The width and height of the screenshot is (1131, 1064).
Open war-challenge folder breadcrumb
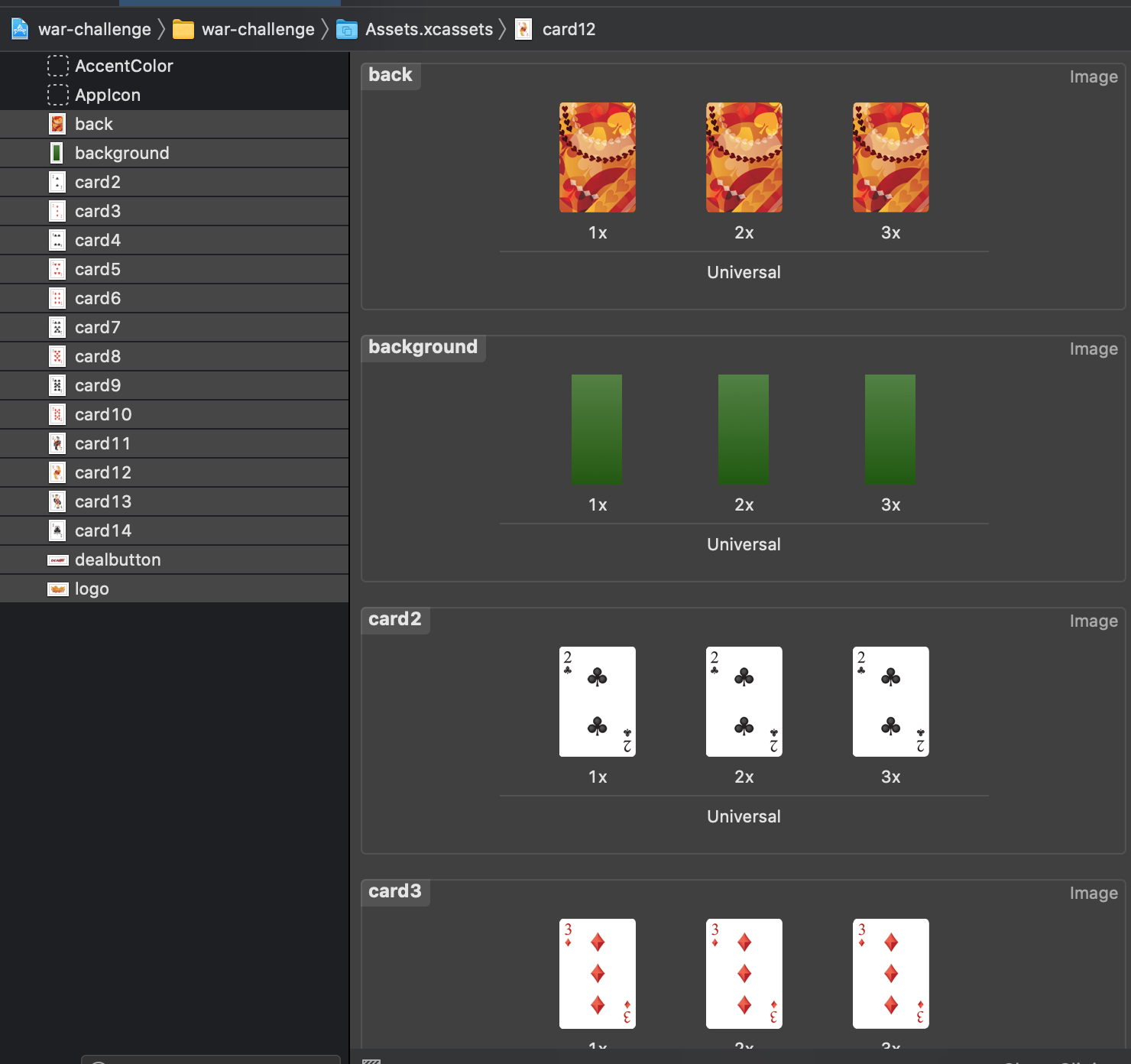(x=258, y=29)
